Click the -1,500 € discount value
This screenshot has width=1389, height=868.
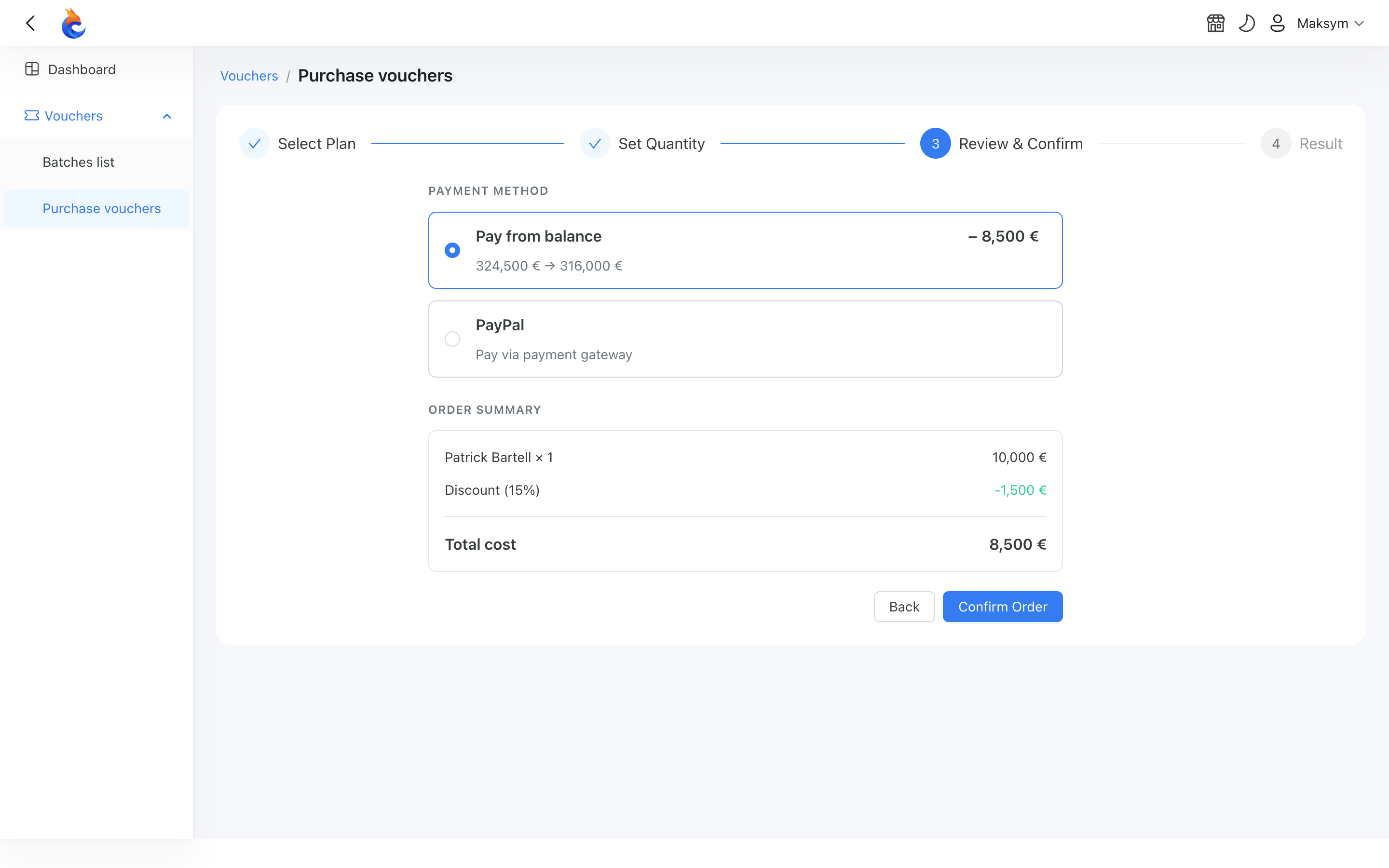1020,489
